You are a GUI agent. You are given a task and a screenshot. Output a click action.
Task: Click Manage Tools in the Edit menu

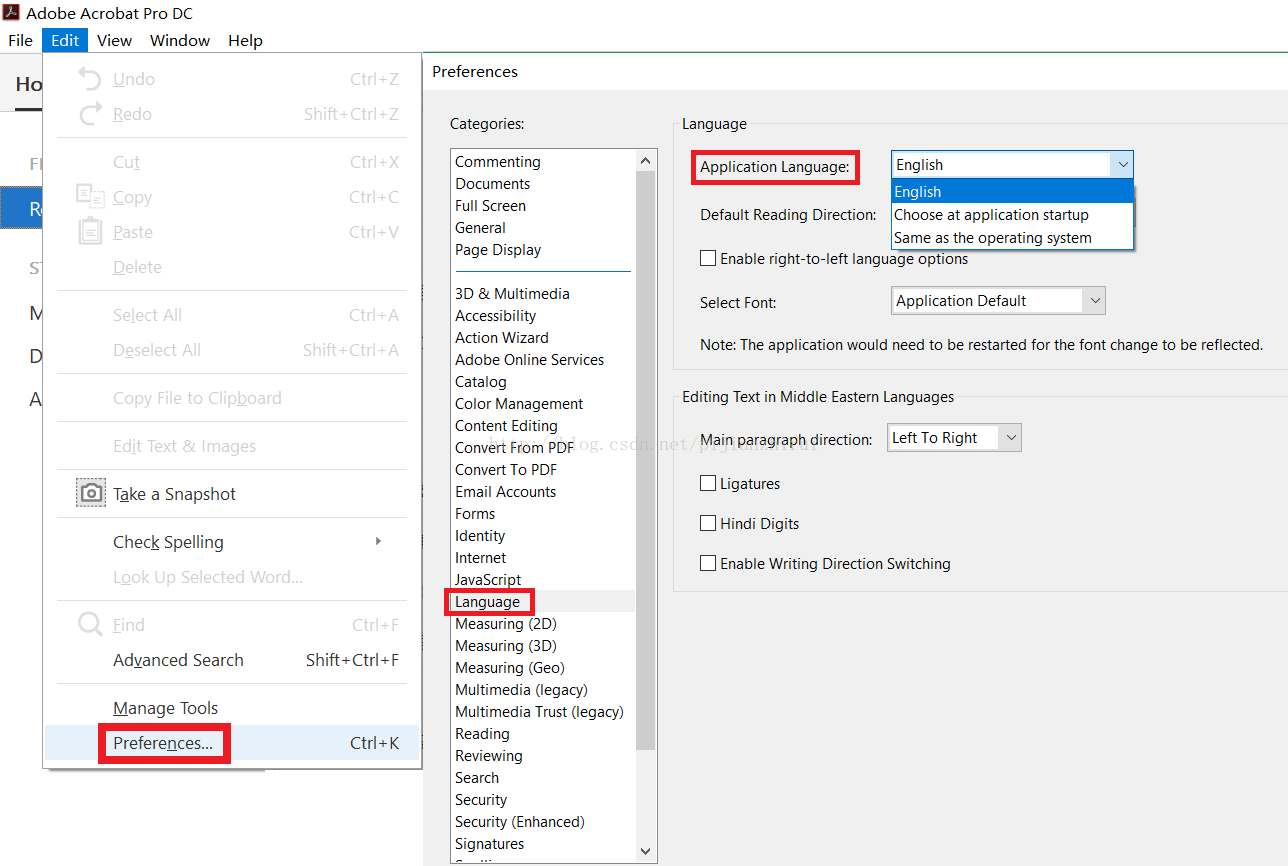pos(163,707)
